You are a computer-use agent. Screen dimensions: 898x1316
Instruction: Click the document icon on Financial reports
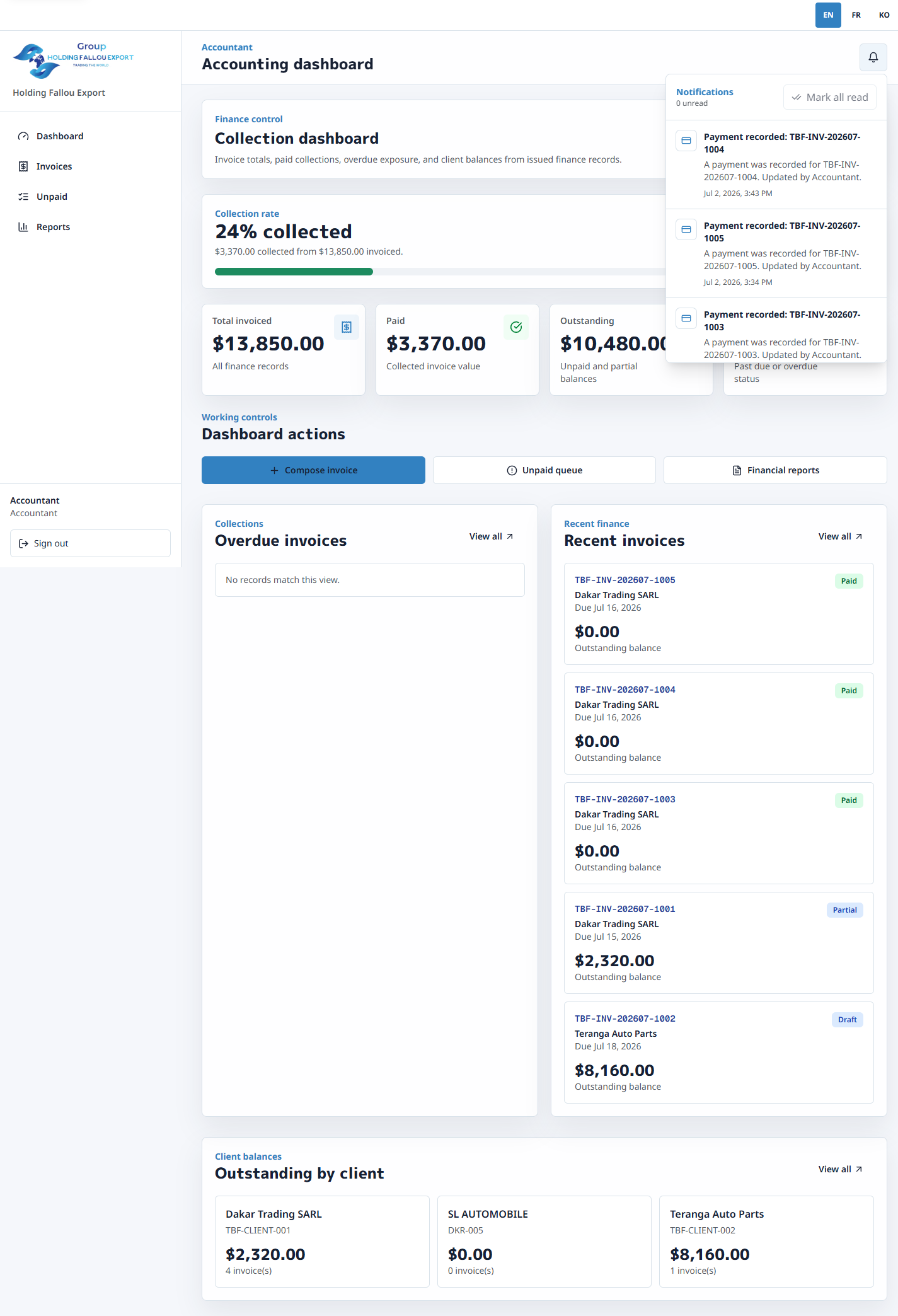click(737, 470)
